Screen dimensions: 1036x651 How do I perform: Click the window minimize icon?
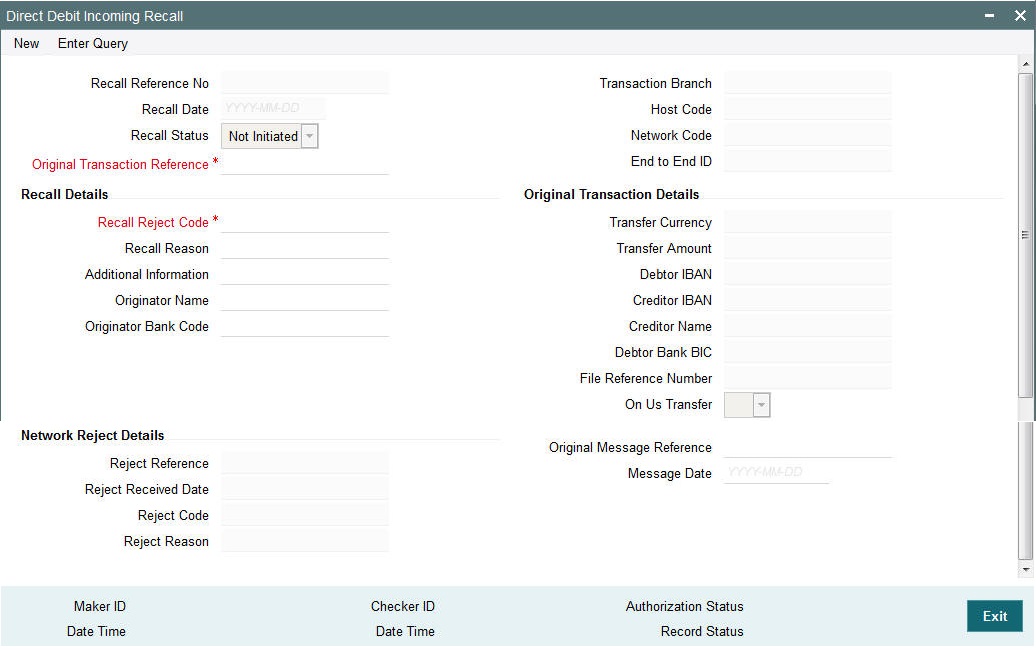[x=992, y=16]
